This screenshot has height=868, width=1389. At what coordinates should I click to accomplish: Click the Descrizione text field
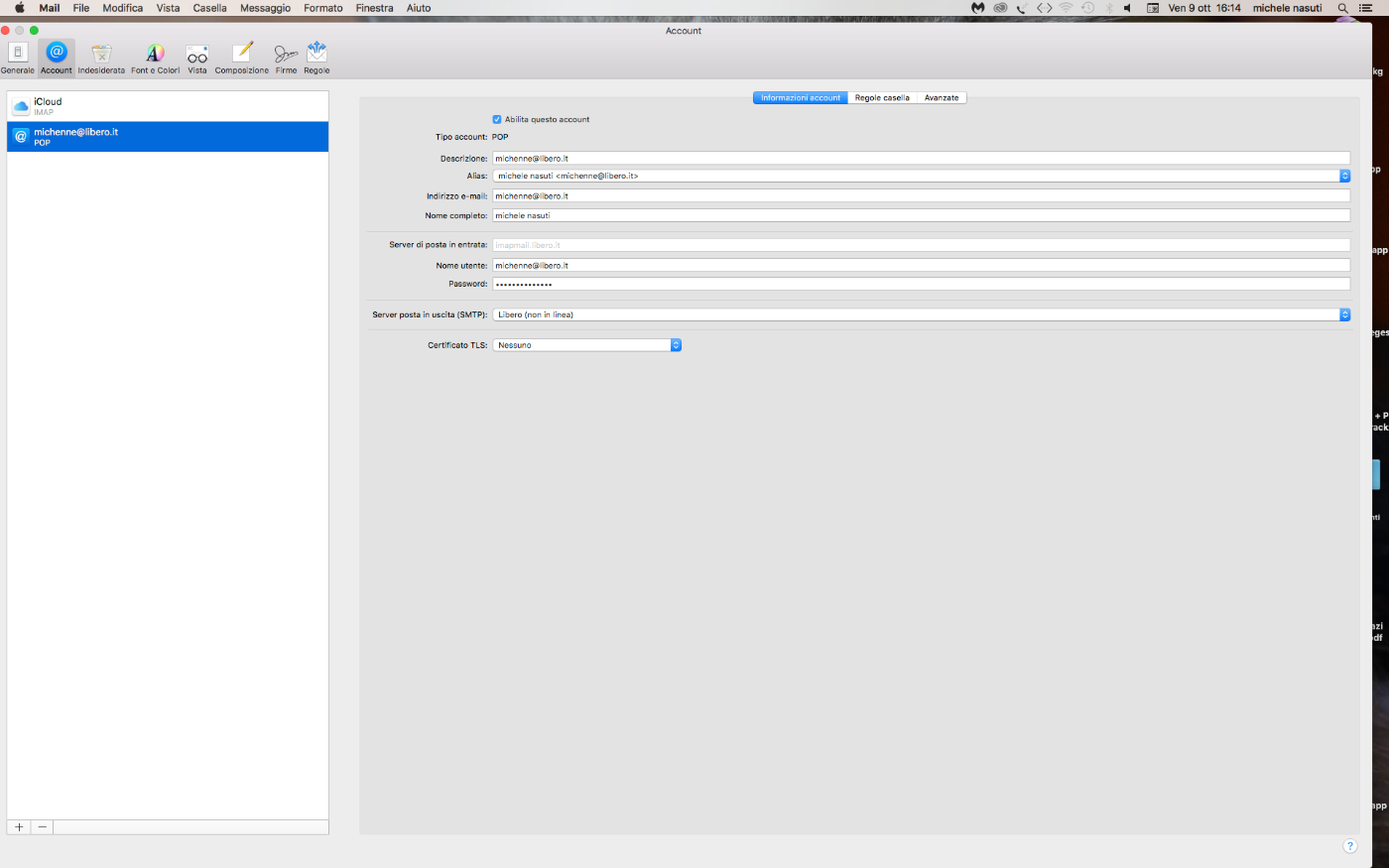(x=922, y=158)
